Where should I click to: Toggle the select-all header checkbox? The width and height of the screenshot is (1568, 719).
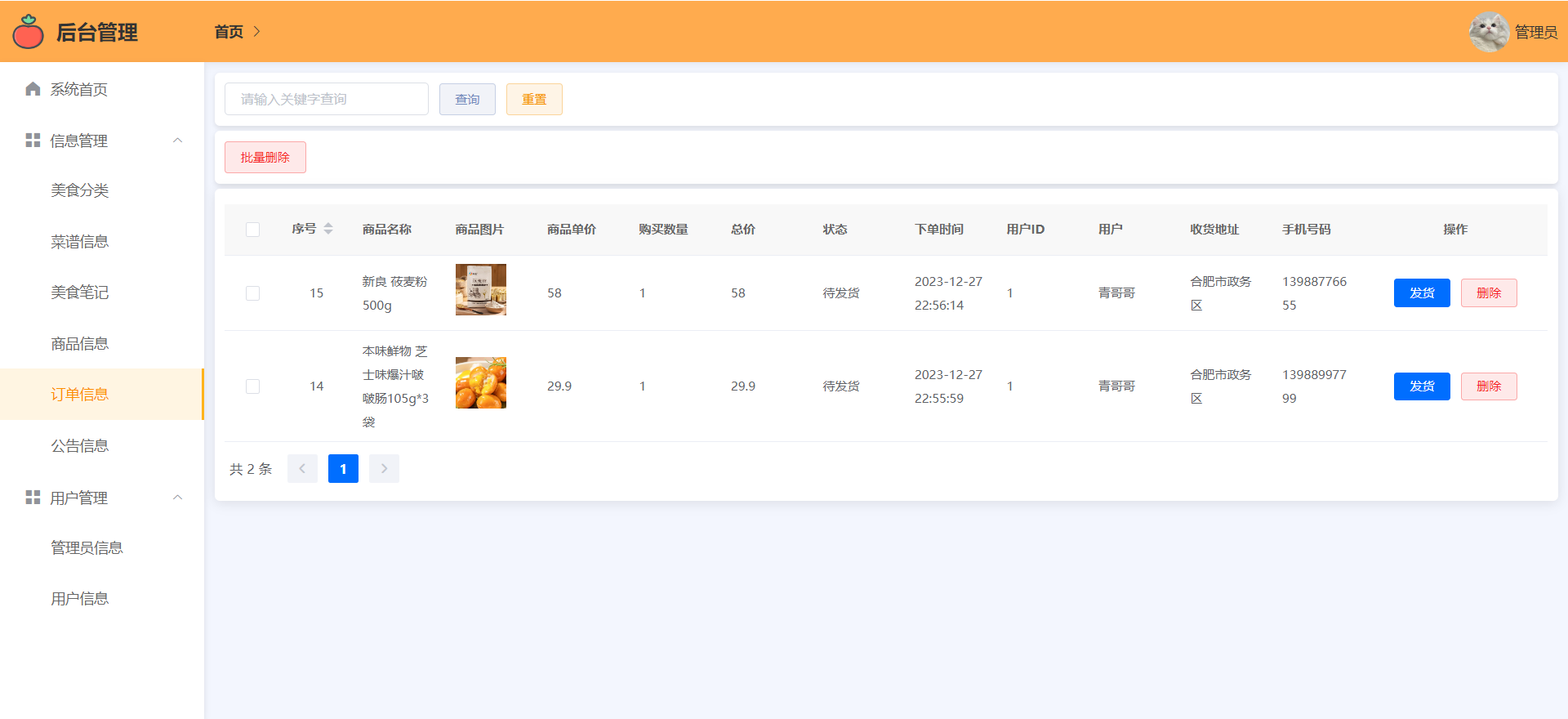point(253,230)
